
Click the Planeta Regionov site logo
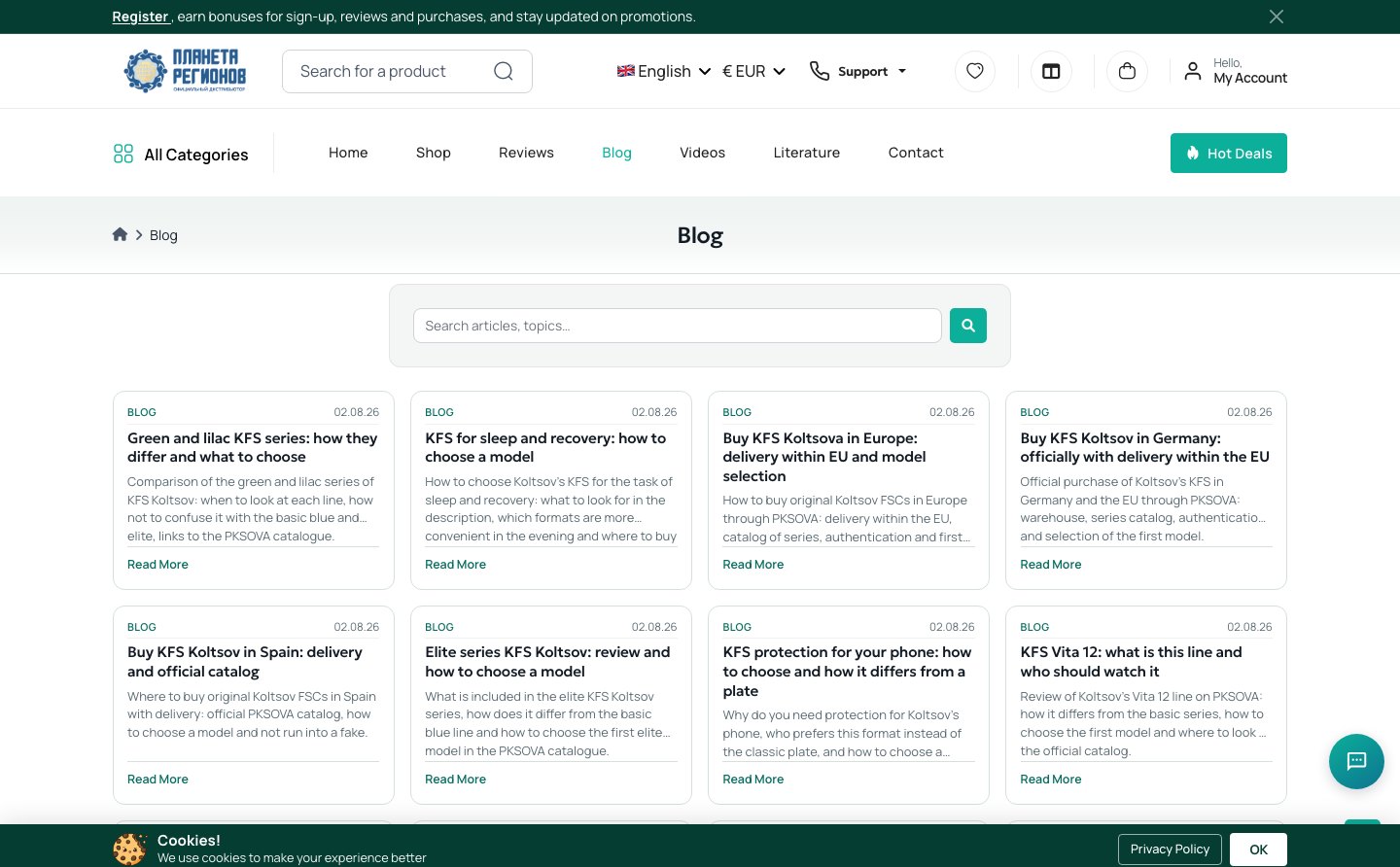pos(185,71)
